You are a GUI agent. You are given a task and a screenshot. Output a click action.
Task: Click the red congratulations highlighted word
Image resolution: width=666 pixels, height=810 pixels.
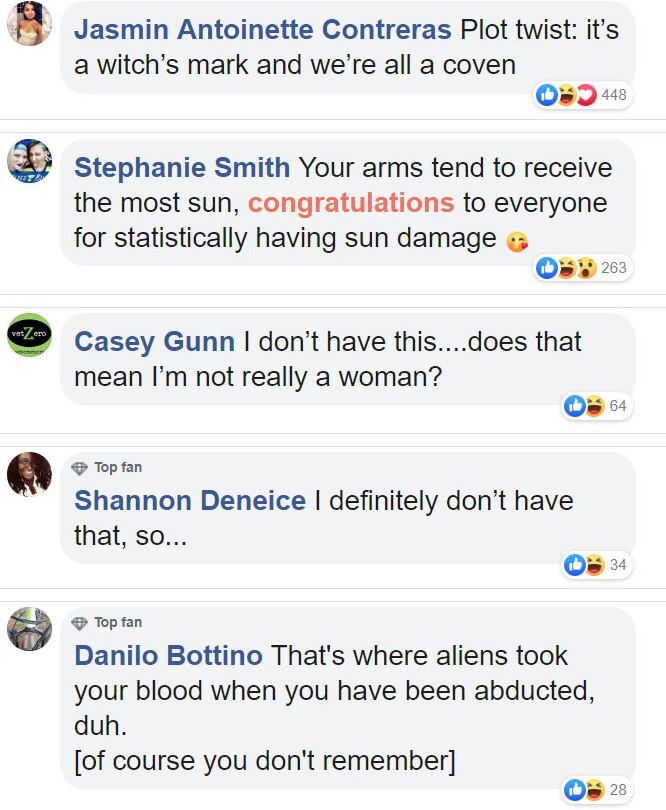[x=351, y=203]
